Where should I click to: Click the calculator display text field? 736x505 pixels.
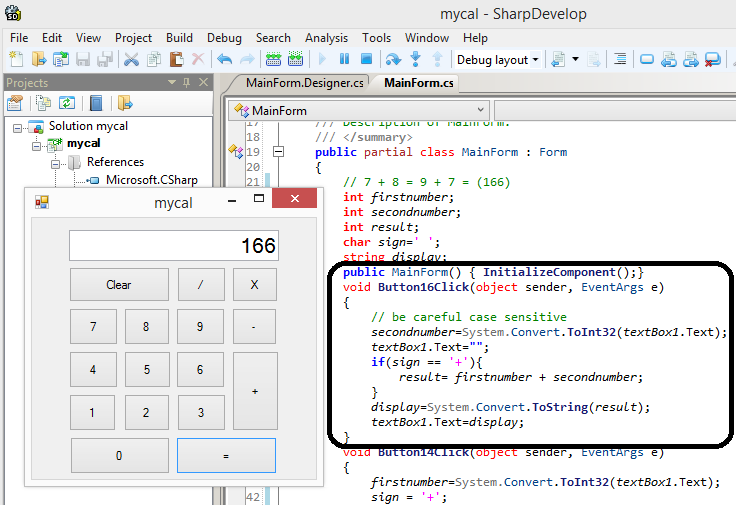[174, 245]
